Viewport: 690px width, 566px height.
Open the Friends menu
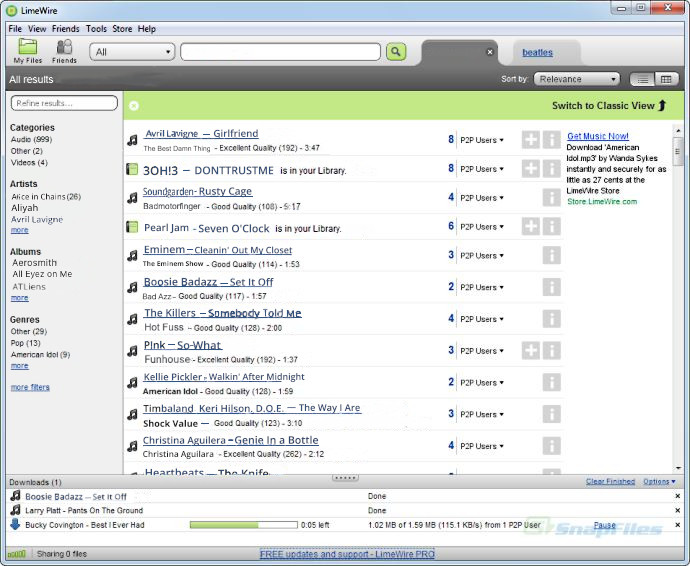pos(66,29)
